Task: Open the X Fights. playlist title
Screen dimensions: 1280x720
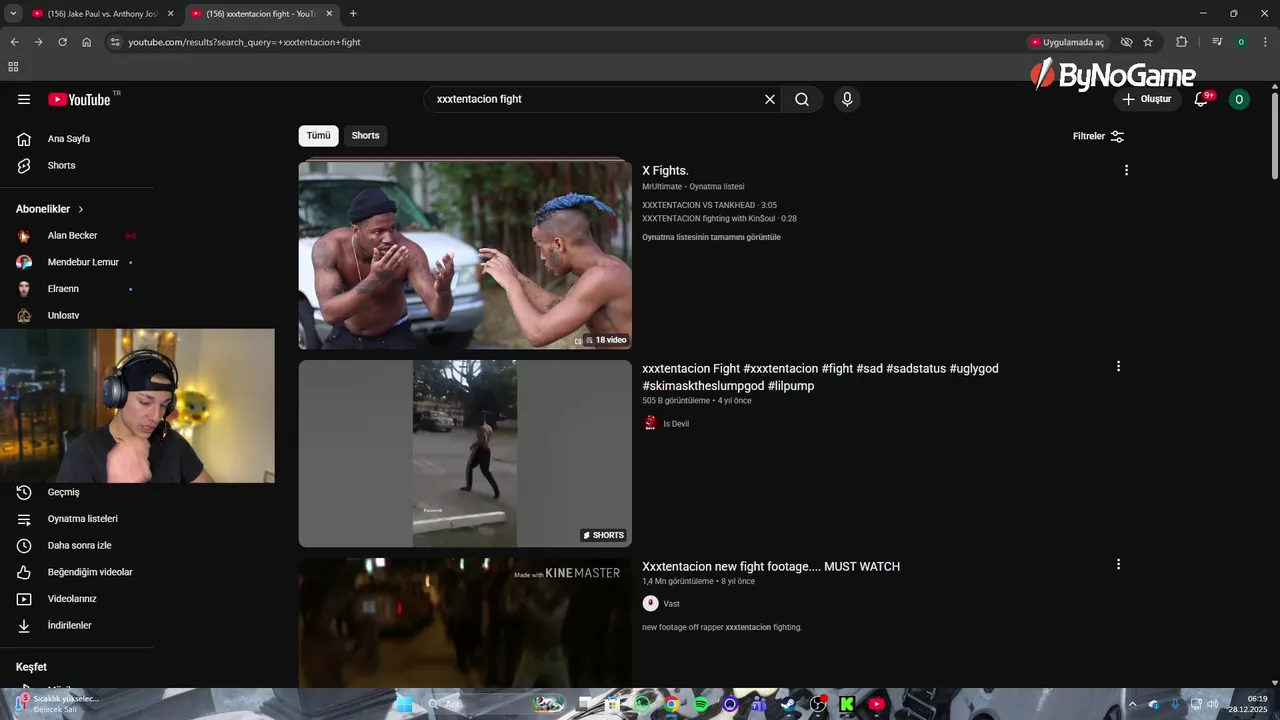Action: click(665, 171)
